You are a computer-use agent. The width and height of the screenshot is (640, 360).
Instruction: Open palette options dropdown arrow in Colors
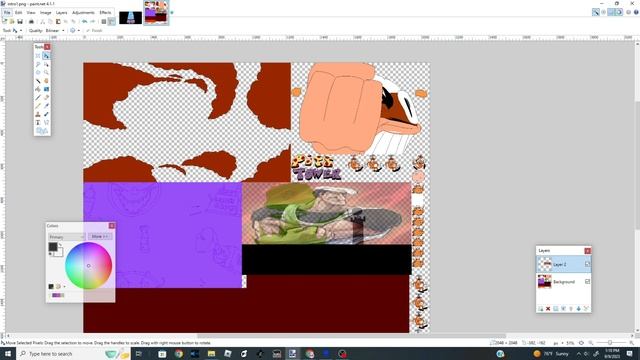coord(64,287)
